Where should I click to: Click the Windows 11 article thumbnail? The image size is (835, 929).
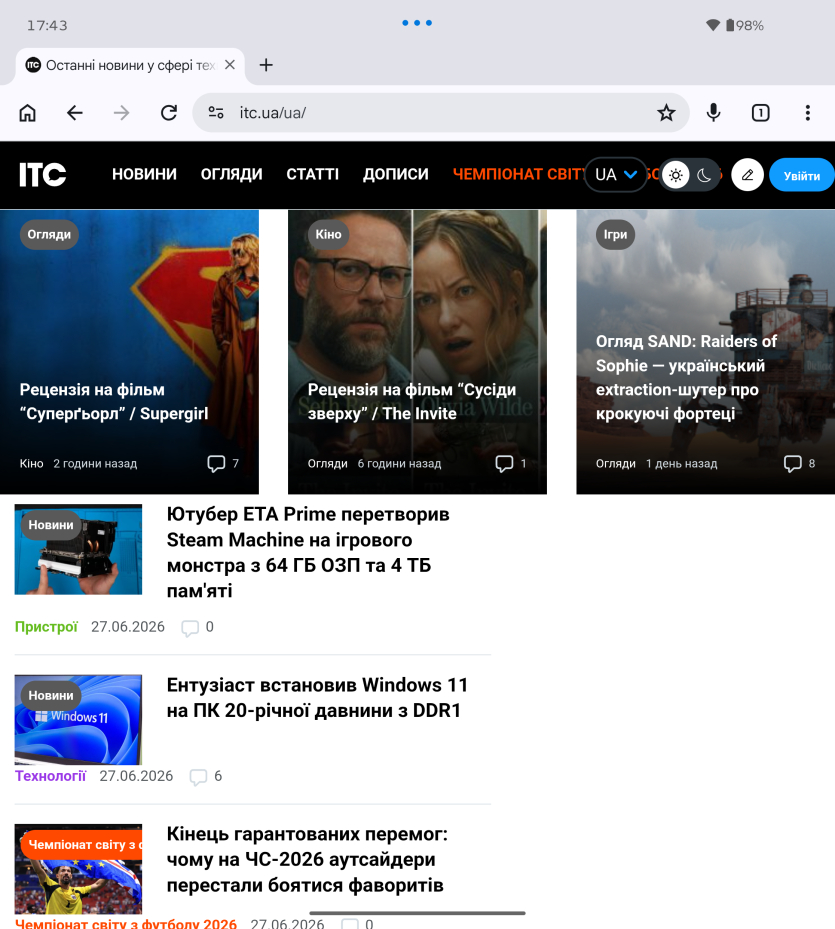tap(78, 720)
